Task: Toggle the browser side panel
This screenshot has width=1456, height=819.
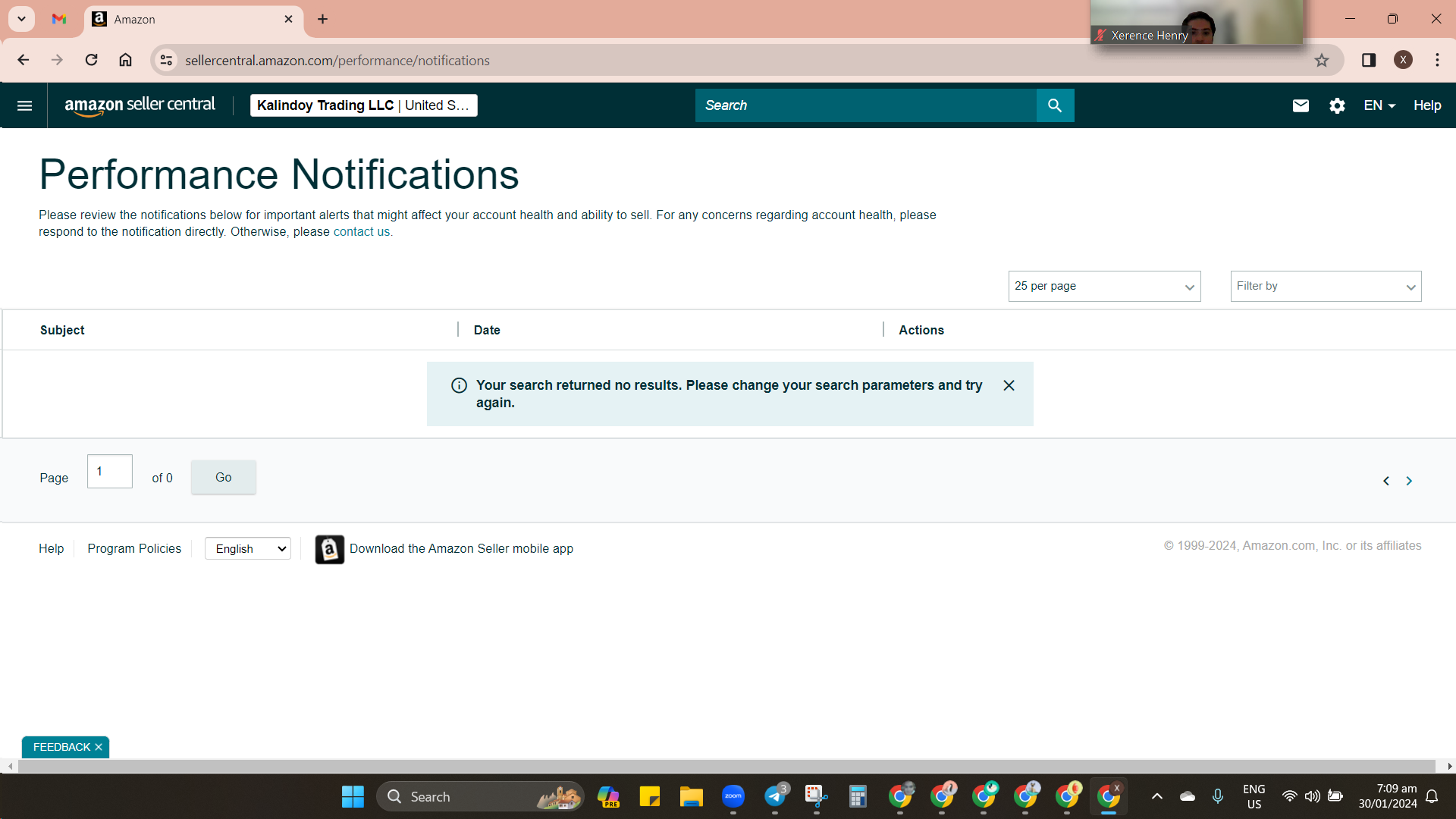Action: pyautogui.click(x=1369, y=60)
